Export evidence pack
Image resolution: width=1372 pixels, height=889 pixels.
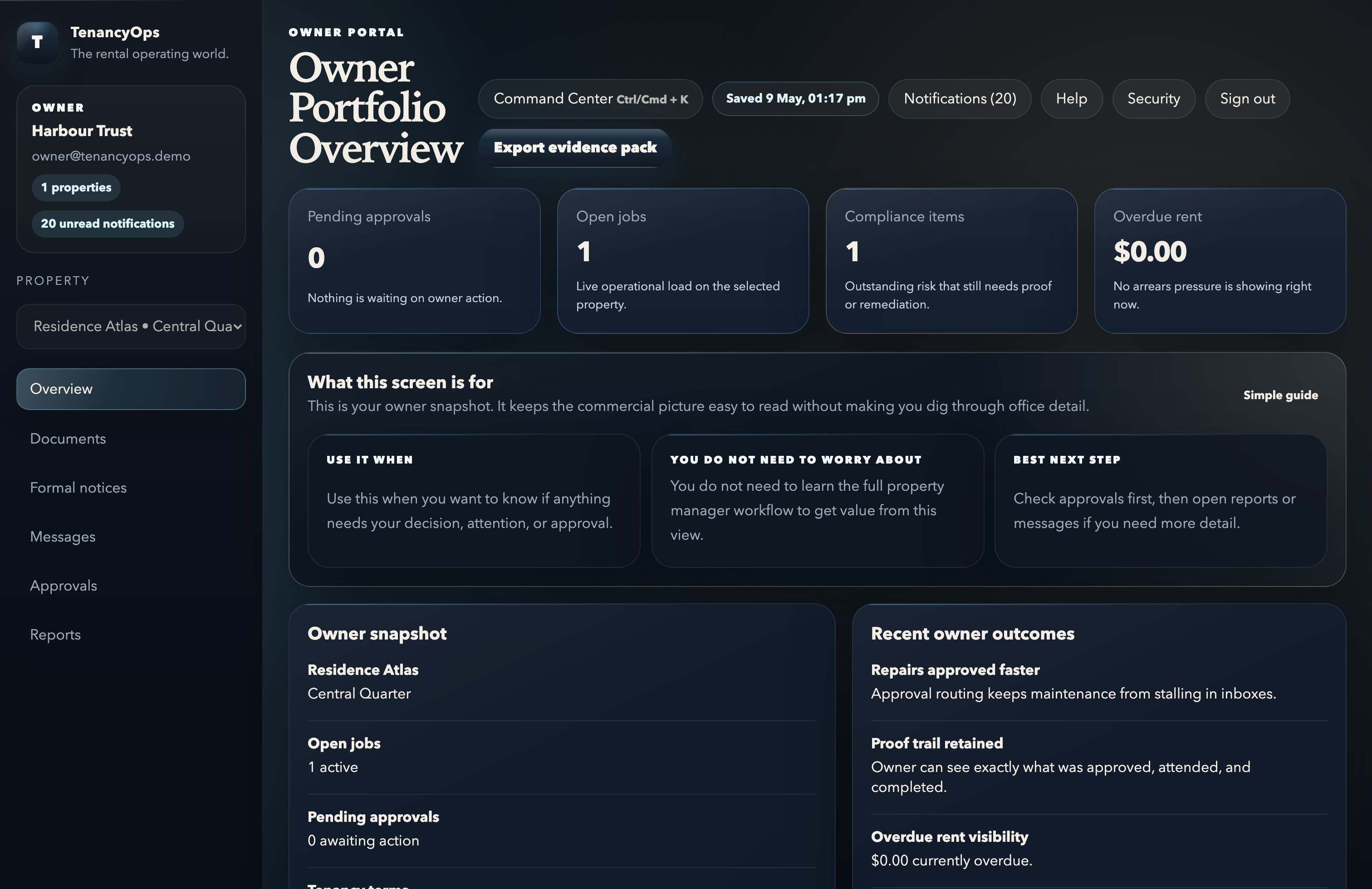pyautogui.click(x=575, y=147)
